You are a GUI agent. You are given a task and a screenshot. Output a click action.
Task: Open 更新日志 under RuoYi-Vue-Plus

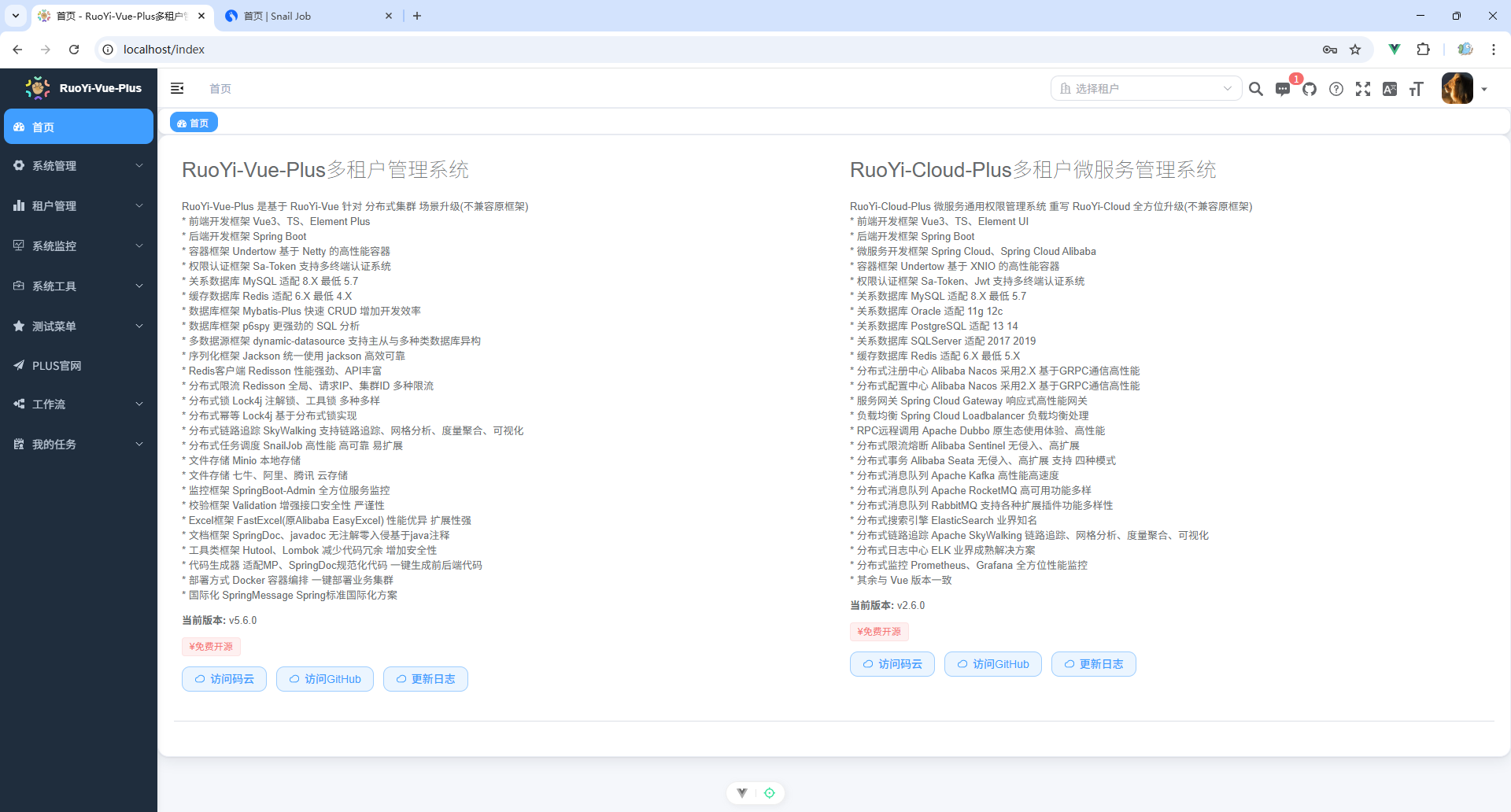click(426, 679)
